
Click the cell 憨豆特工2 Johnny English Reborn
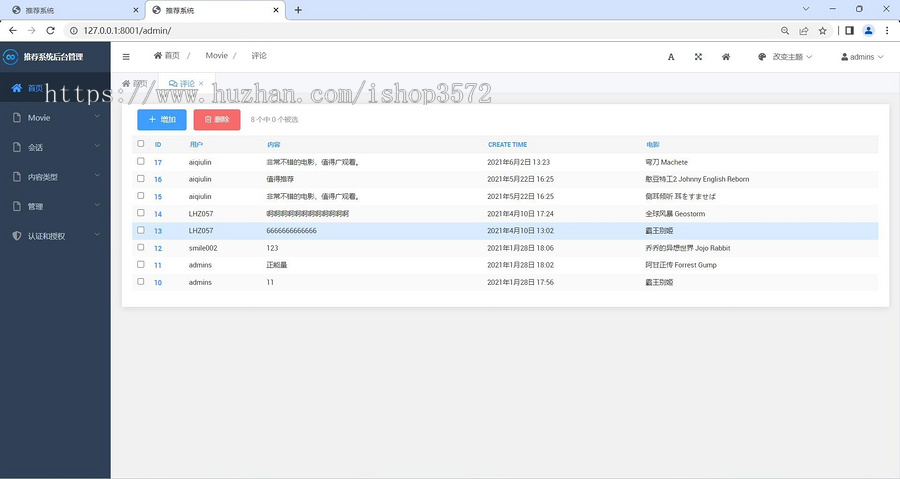pos(697,179)
